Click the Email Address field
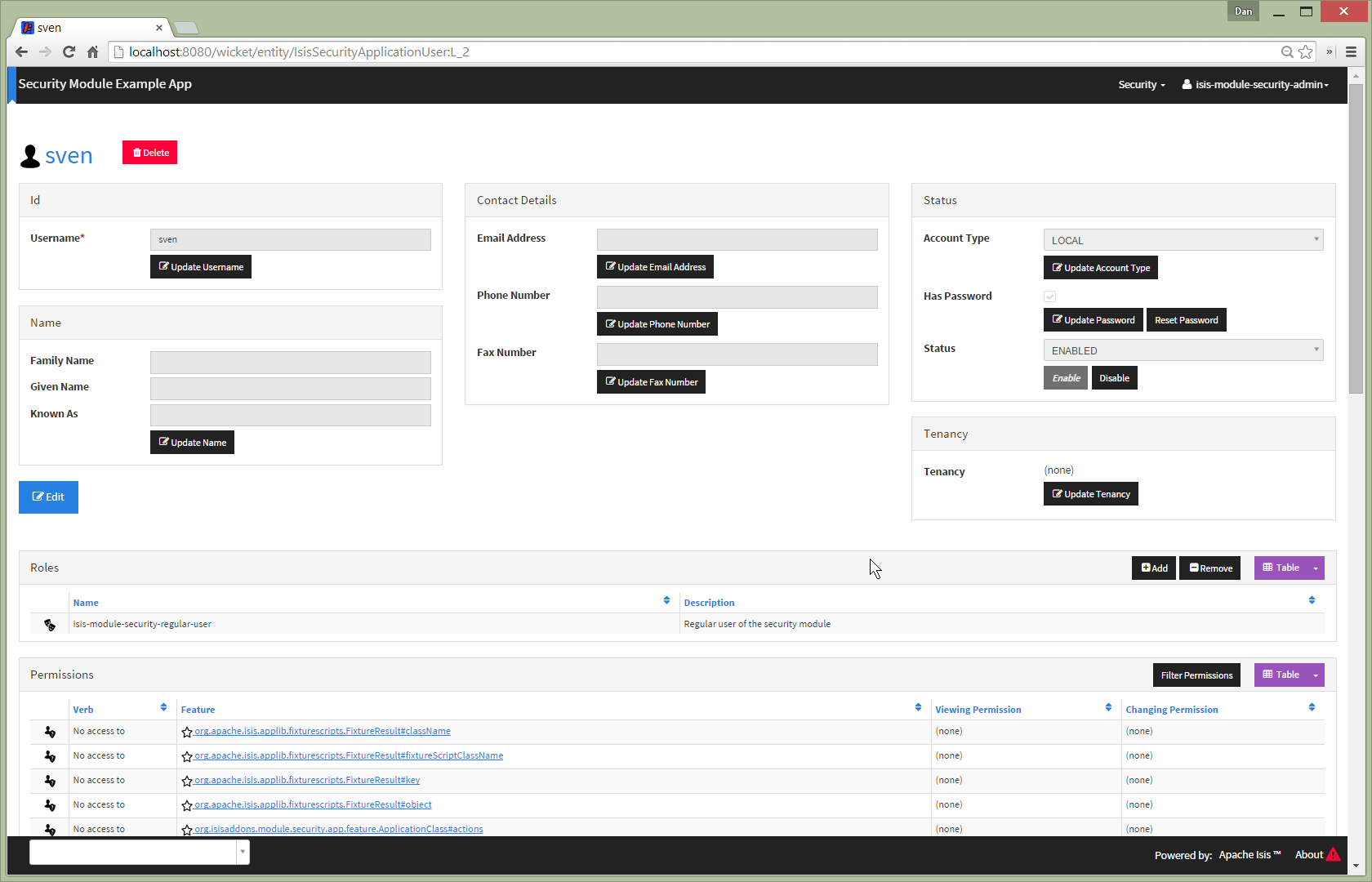This screenshot has width=1372, height=882. (x=737, y=239)
